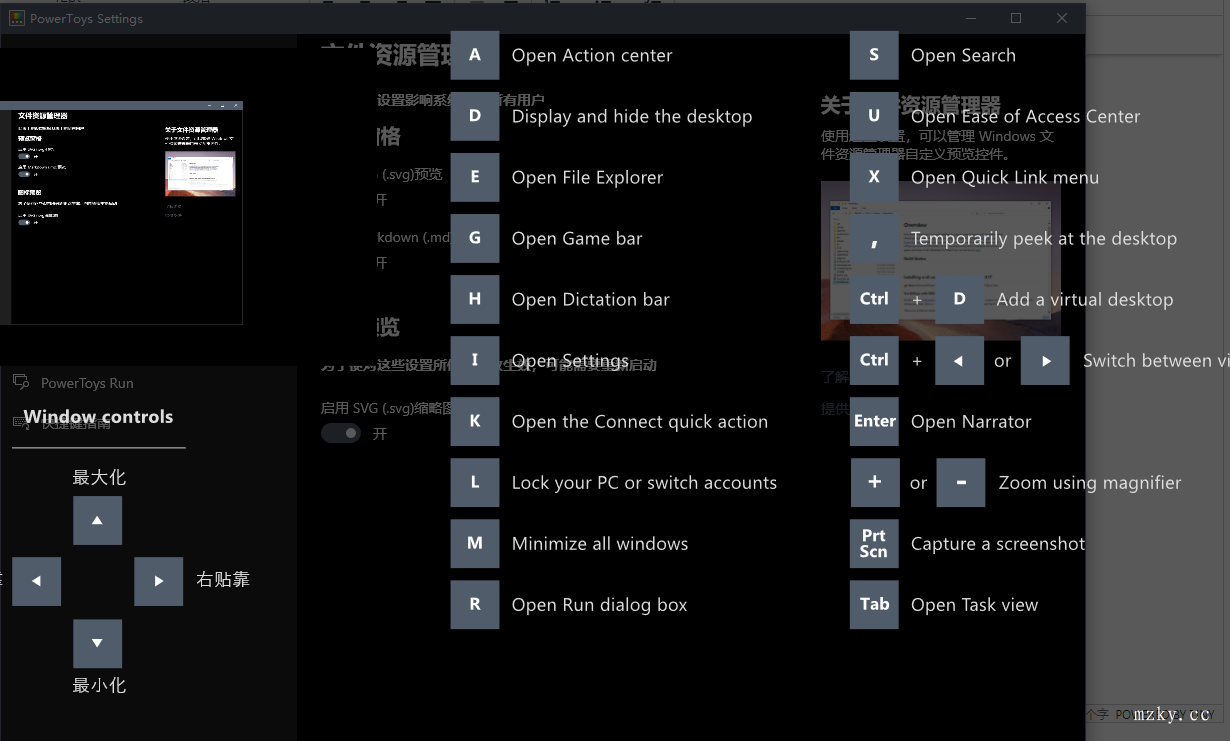Image resolution: width=1230 pixels, height=741 pixels.
Task: Click the PowerToys Settings title bar app icon
Action: coord(17,18)
